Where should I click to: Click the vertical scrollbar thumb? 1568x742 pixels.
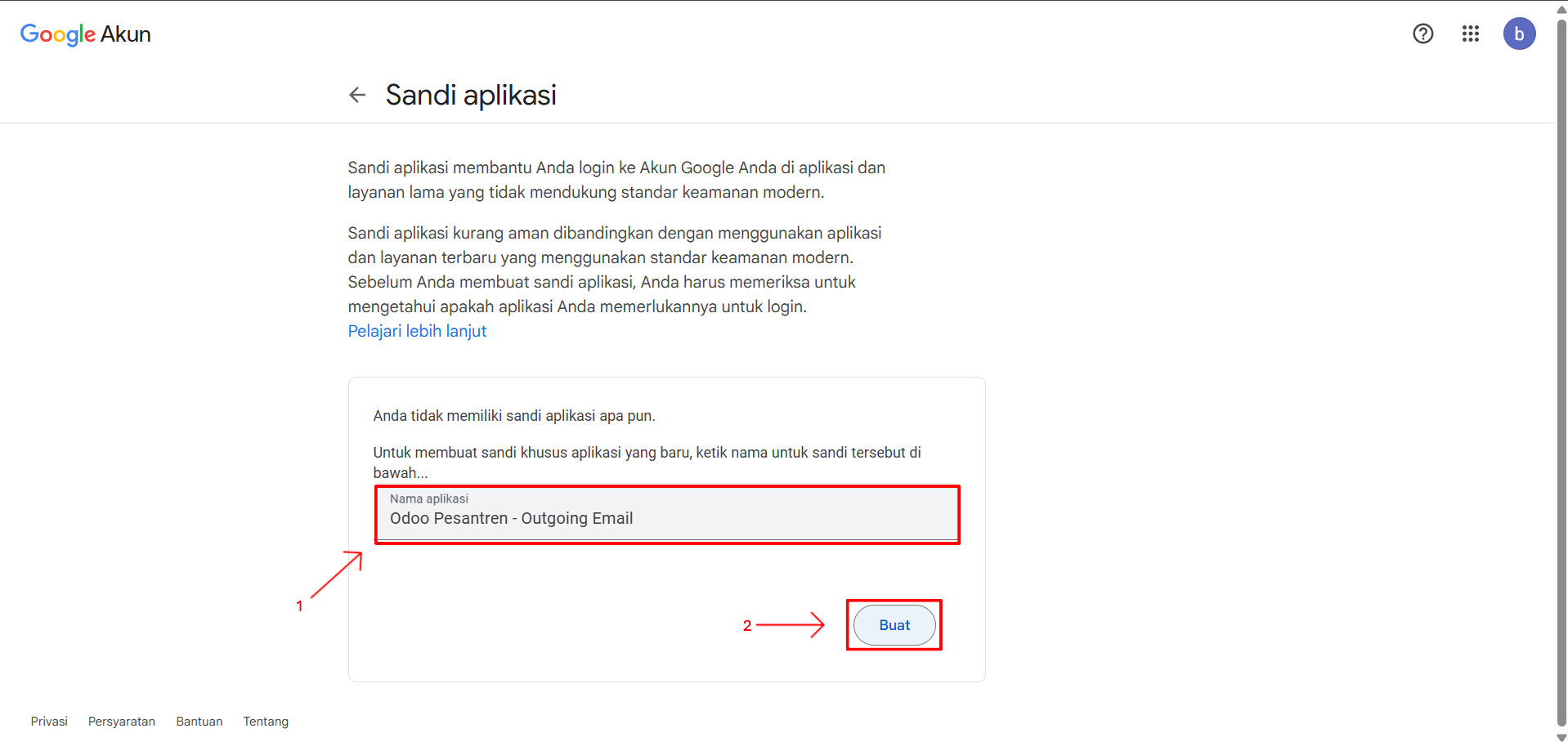click(x=1561, y=368)
